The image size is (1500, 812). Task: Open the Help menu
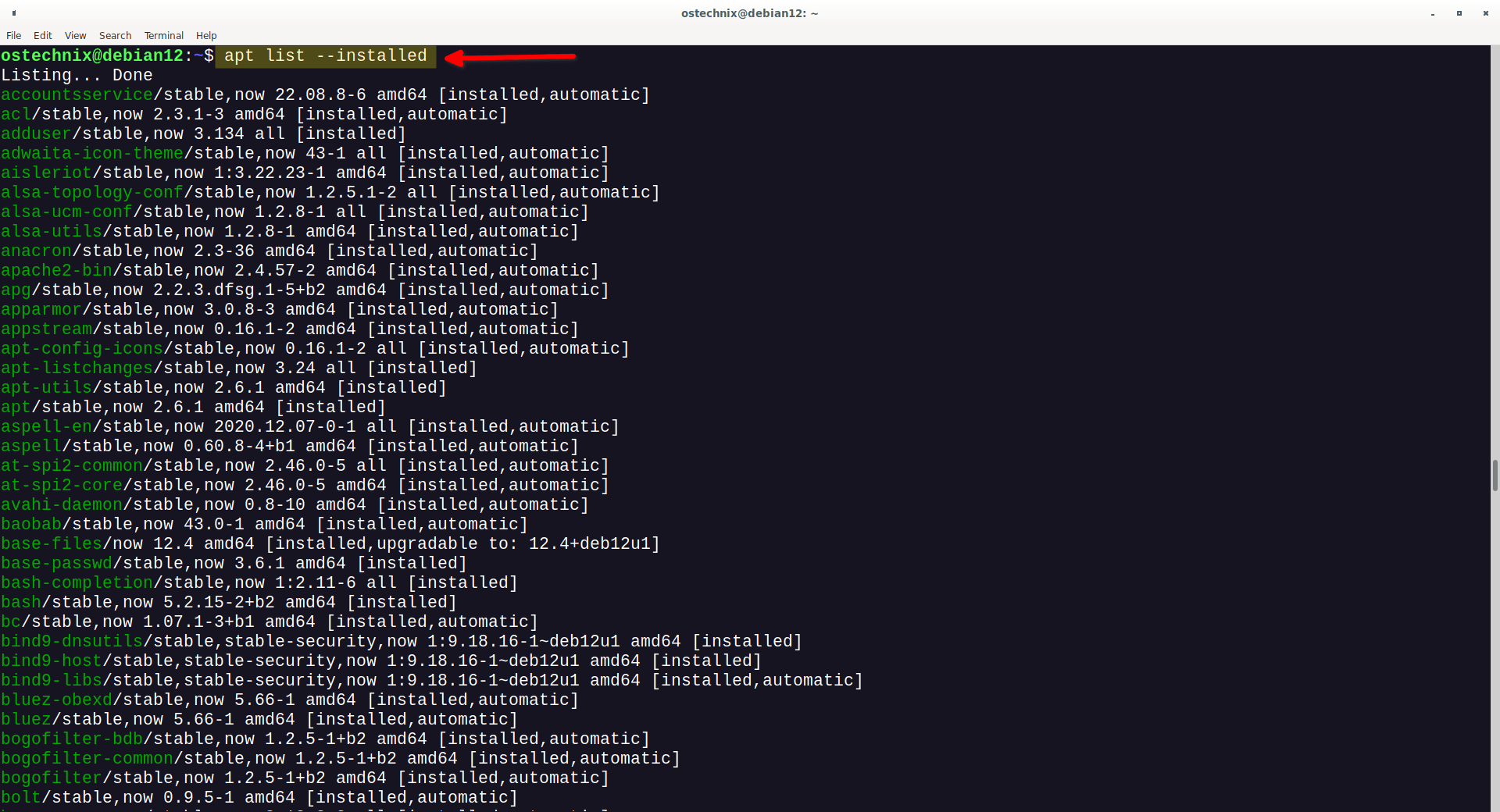point(205,35)
